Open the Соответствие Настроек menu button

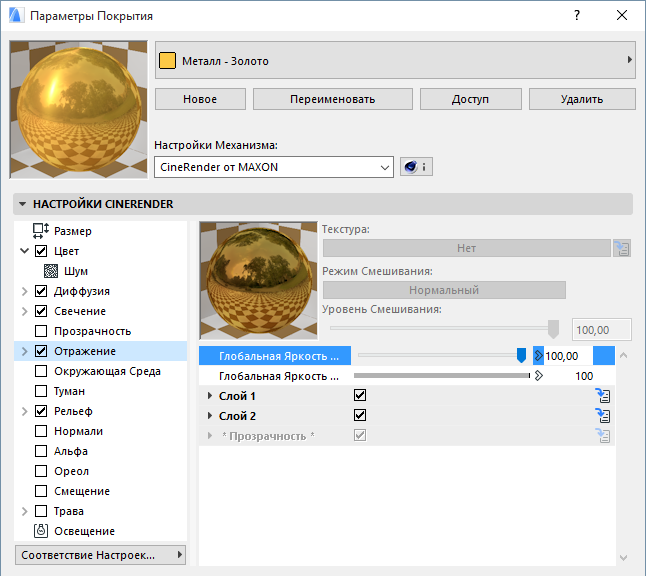point(101,555)
